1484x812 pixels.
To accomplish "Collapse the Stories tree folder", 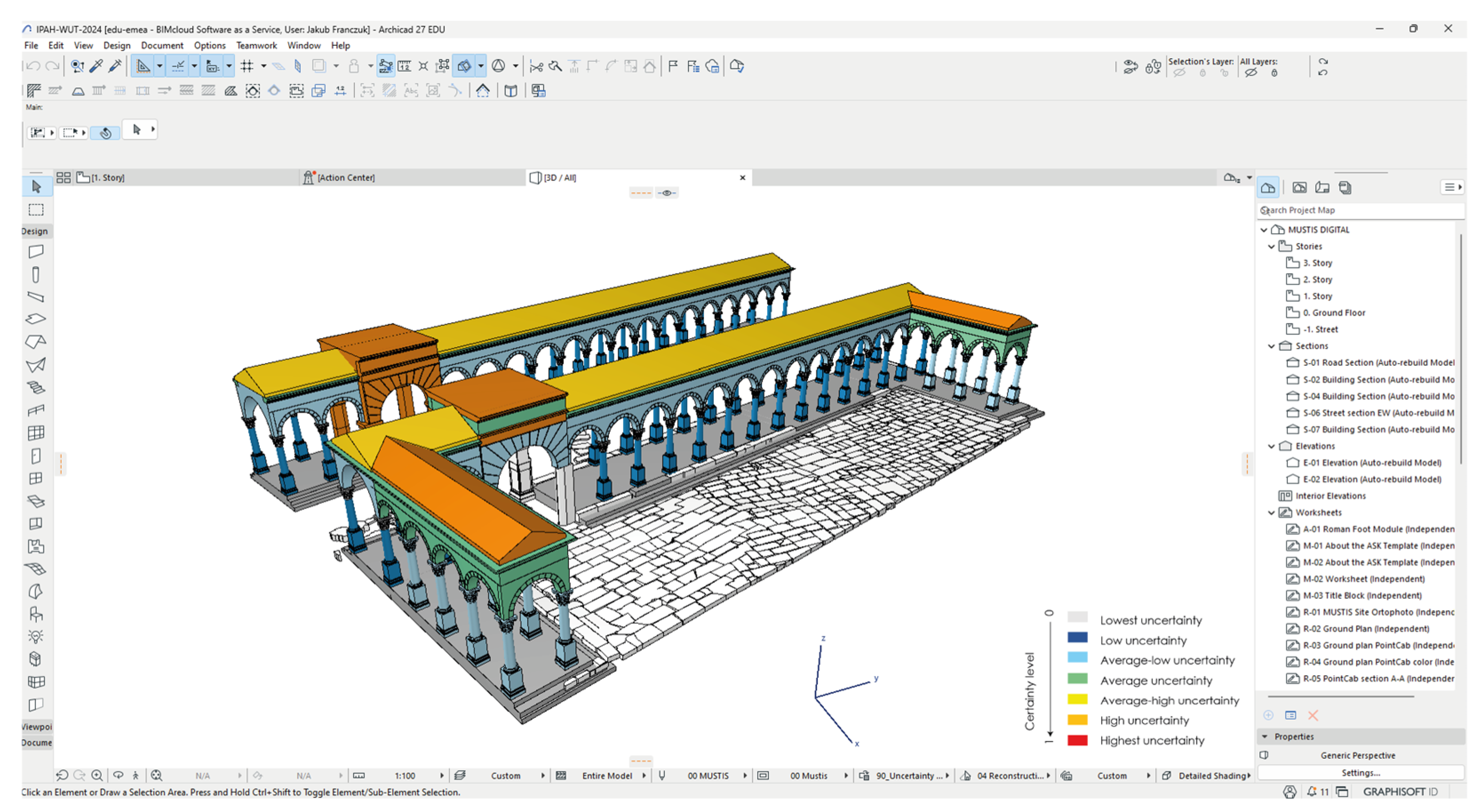I will [1271, 246].
